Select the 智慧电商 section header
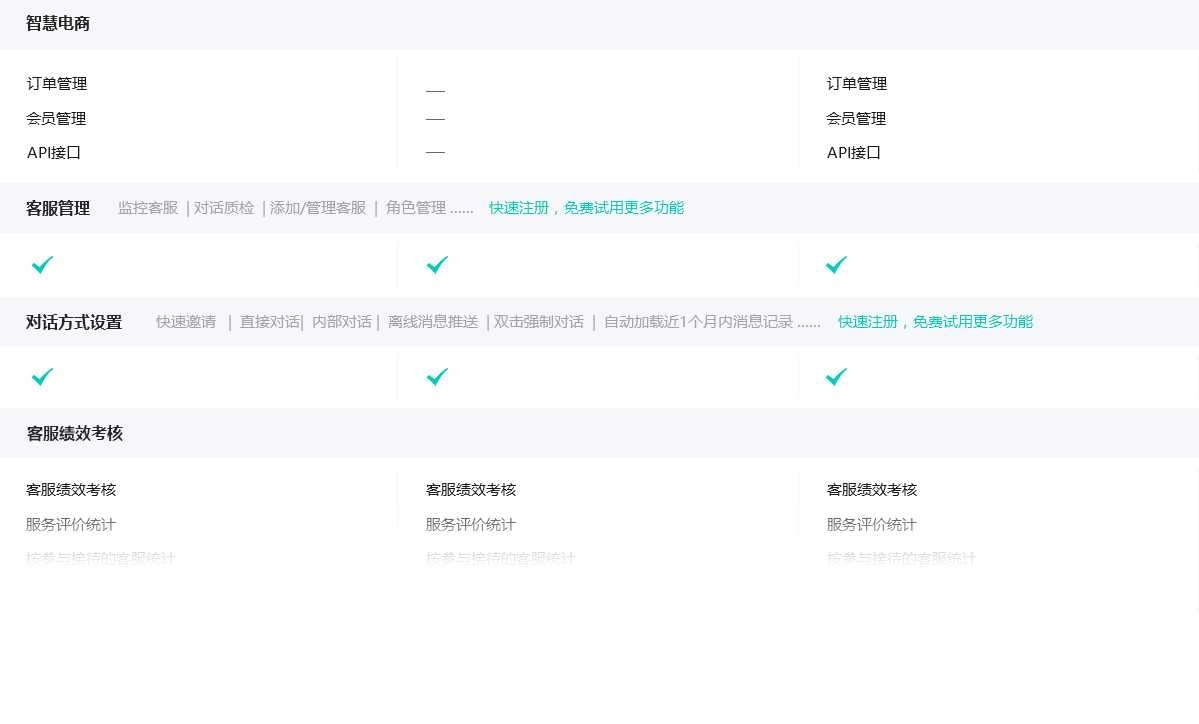Viewport: 1199px width, 724px height. click(58, 24)
